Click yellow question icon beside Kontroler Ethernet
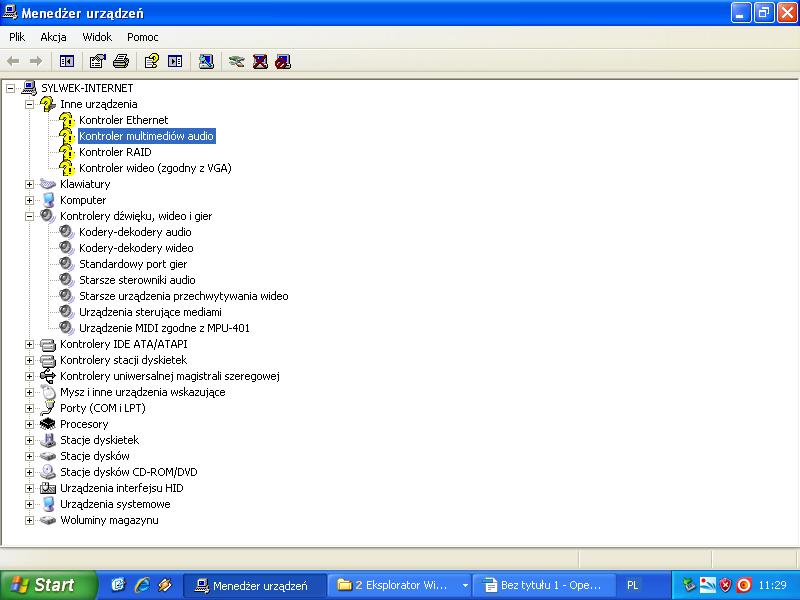800x600 pixels. tap(66, 120)
